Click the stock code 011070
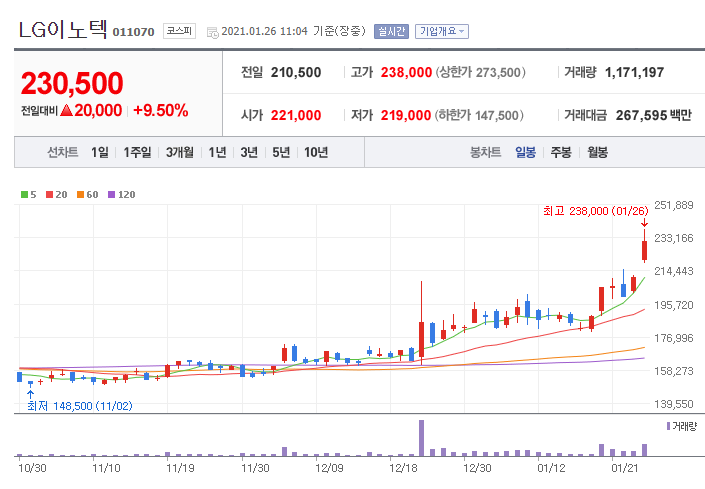705x489 pixels. pos(133,32)
